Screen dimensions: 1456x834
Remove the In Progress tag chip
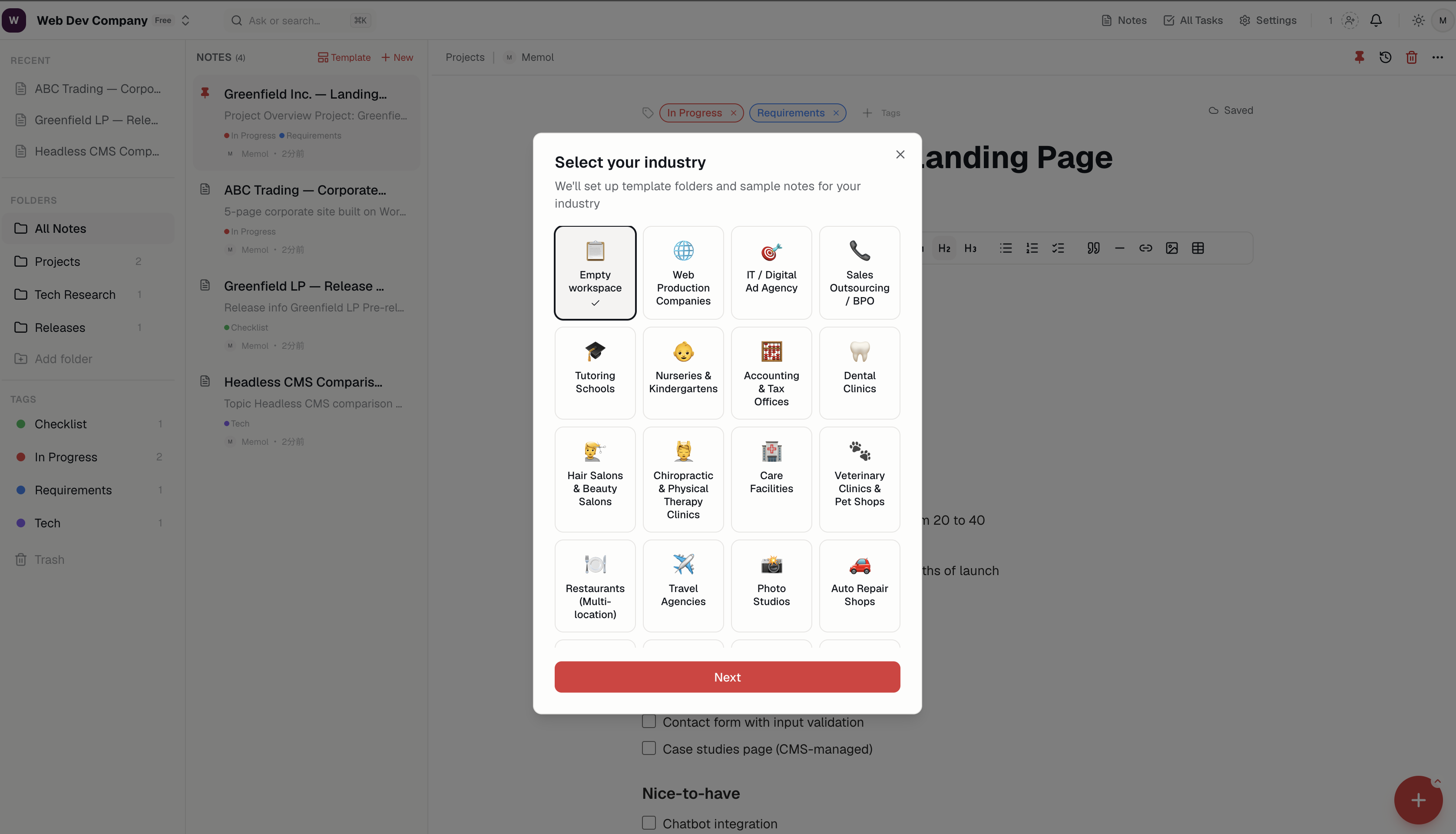[x=733, y=113]
